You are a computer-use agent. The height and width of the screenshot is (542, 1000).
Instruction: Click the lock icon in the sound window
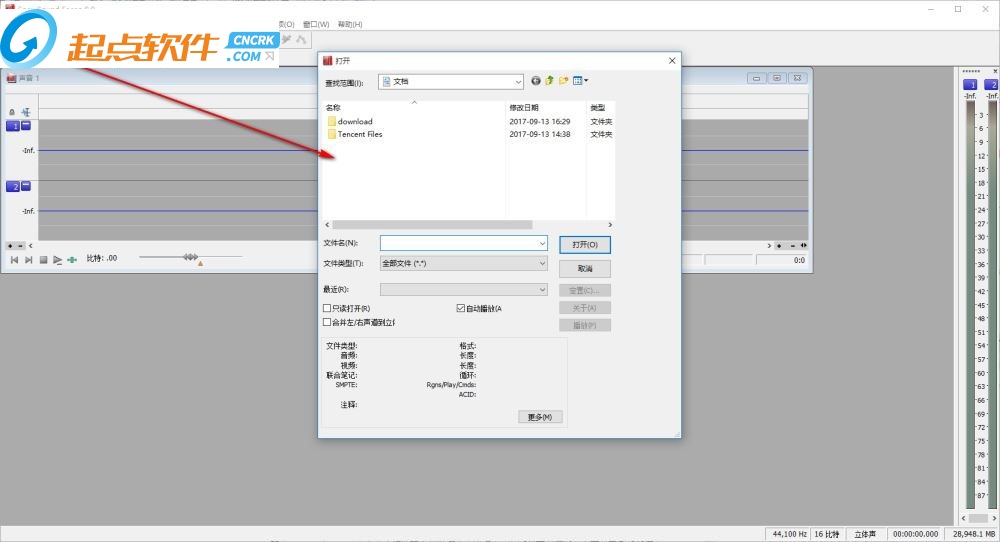11,112
